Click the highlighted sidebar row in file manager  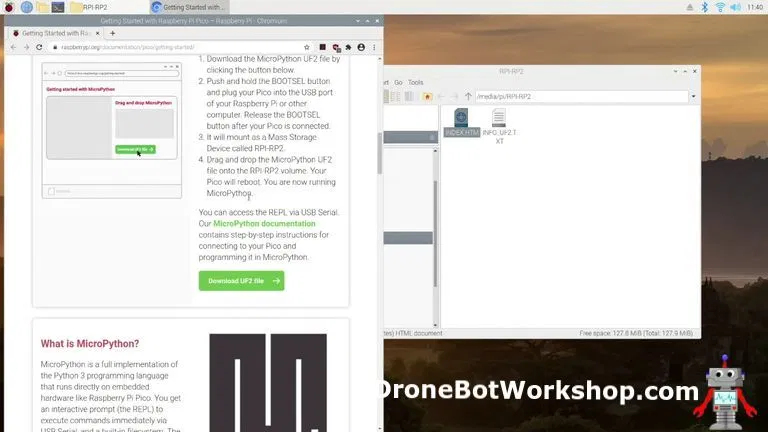tap(408, 239)
